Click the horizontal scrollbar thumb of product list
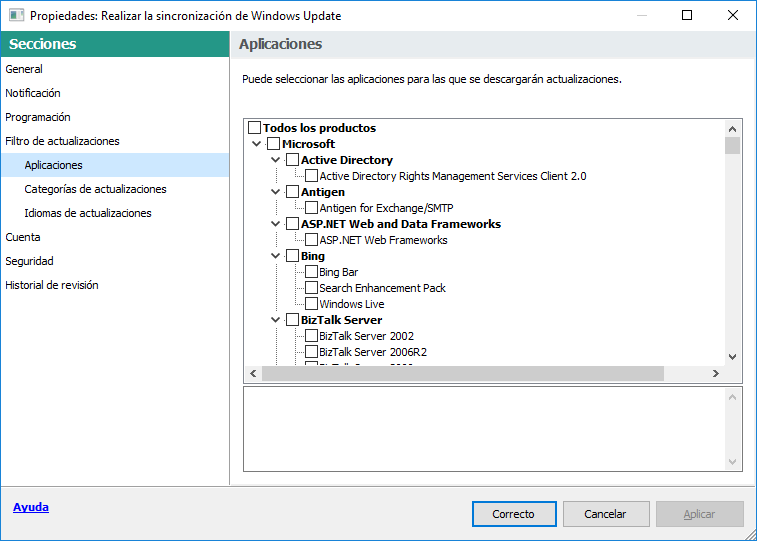The width and height of the screenshot is (757, 541). 463,373
